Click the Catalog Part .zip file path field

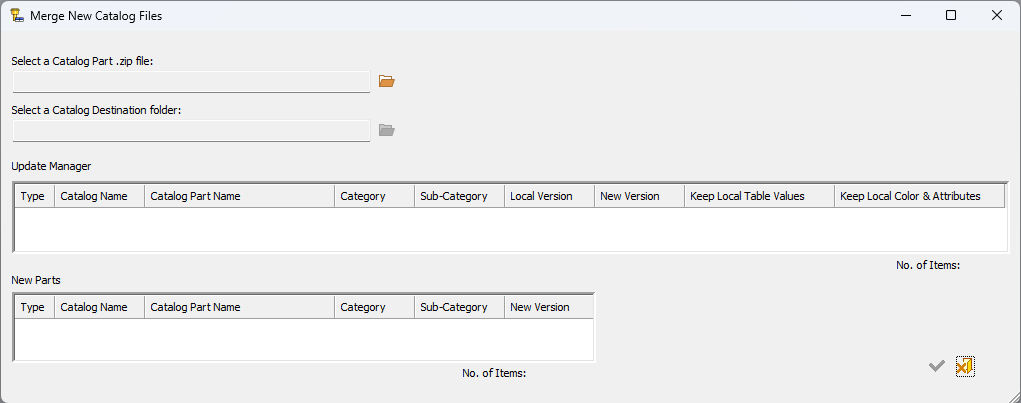(x=191, y=82)
